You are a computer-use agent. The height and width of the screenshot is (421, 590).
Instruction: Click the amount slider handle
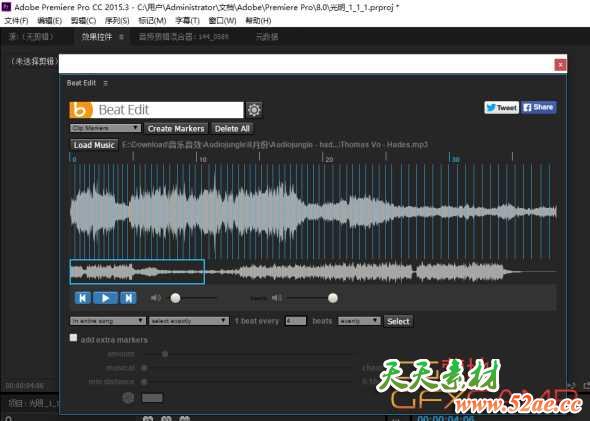click(x=165, y=354)
